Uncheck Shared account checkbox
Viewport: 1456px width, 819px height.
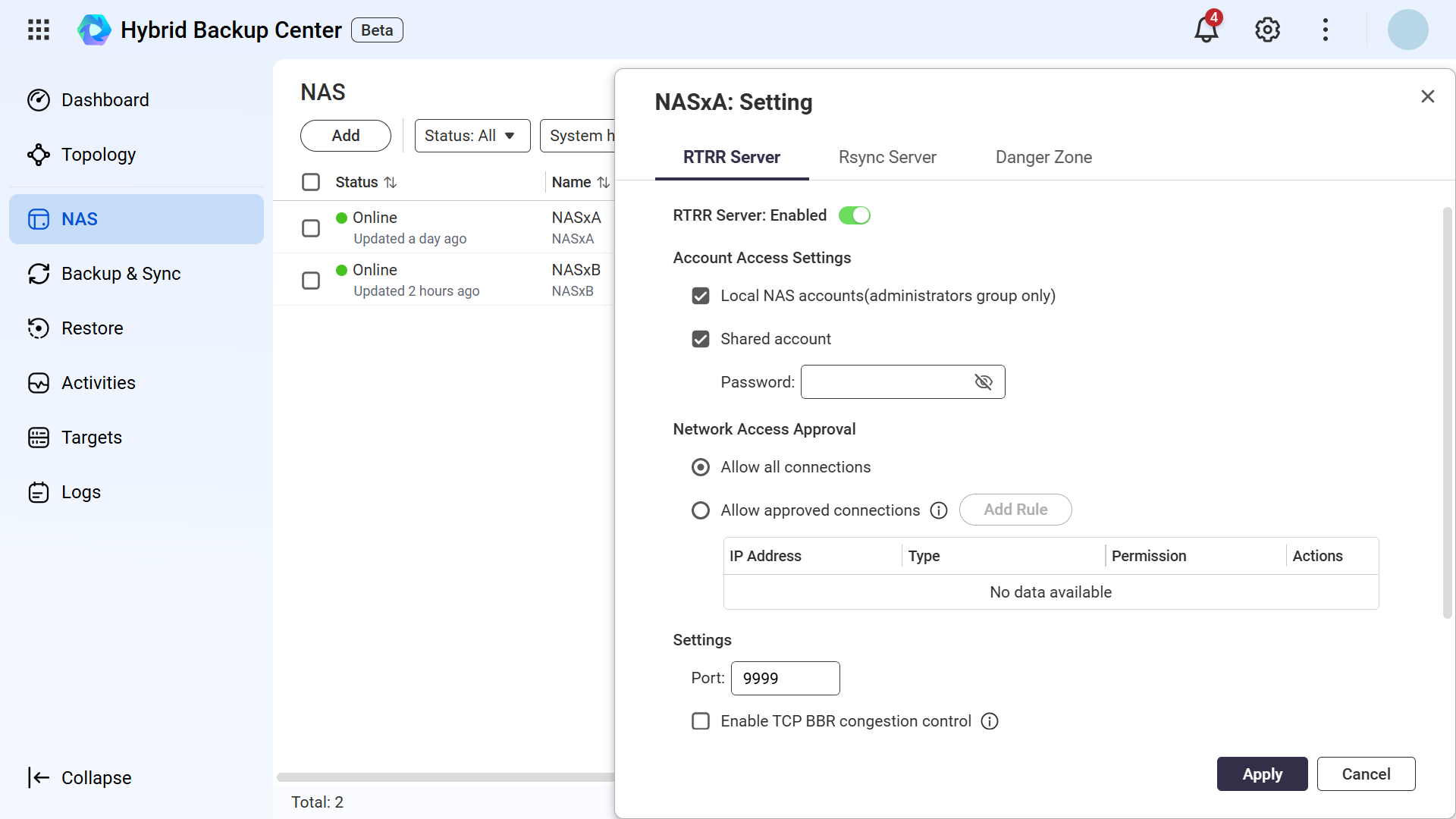pos(701,339)
